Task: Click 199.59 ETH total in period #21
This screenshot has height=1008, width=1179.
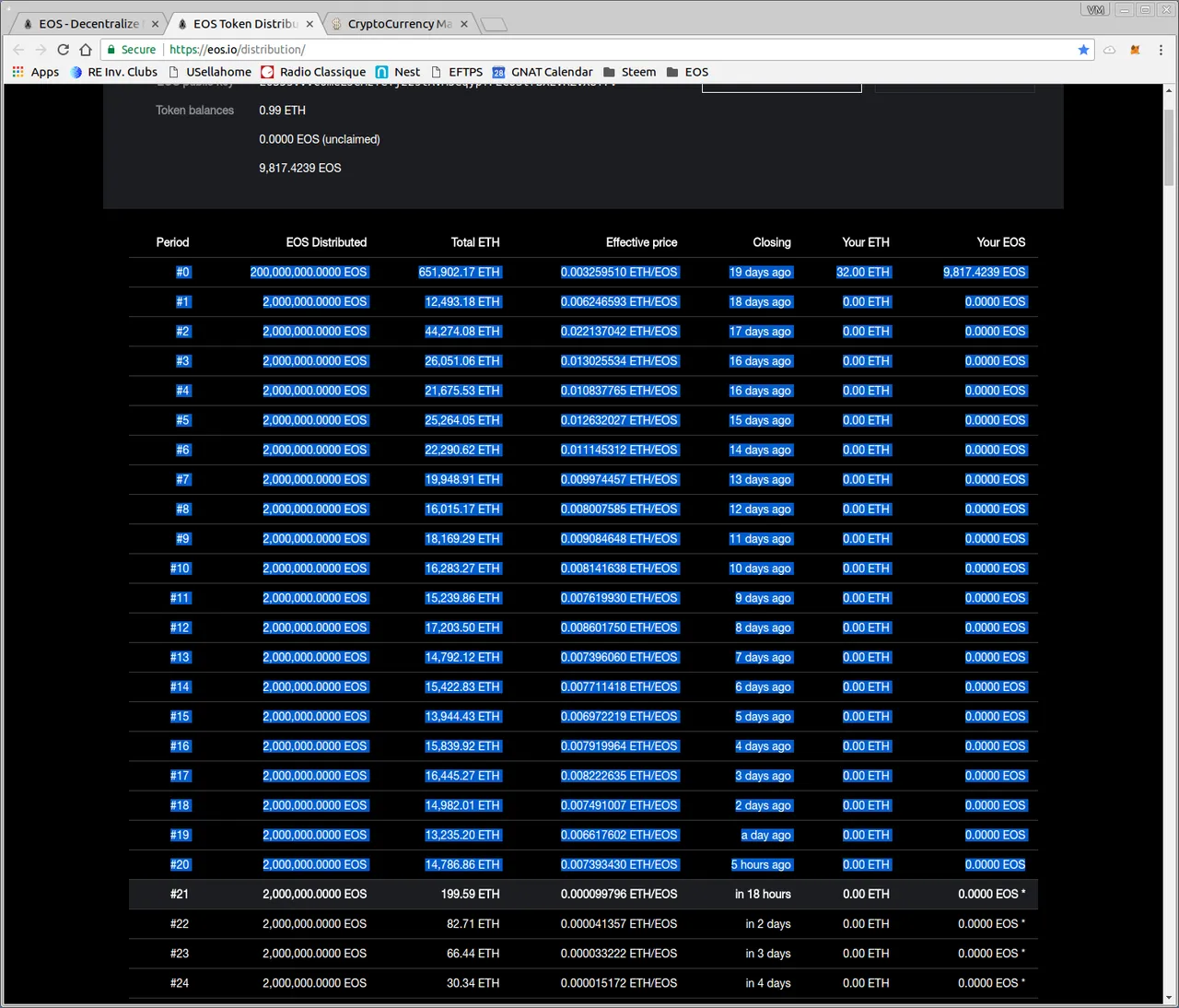Action: point(470,894)
